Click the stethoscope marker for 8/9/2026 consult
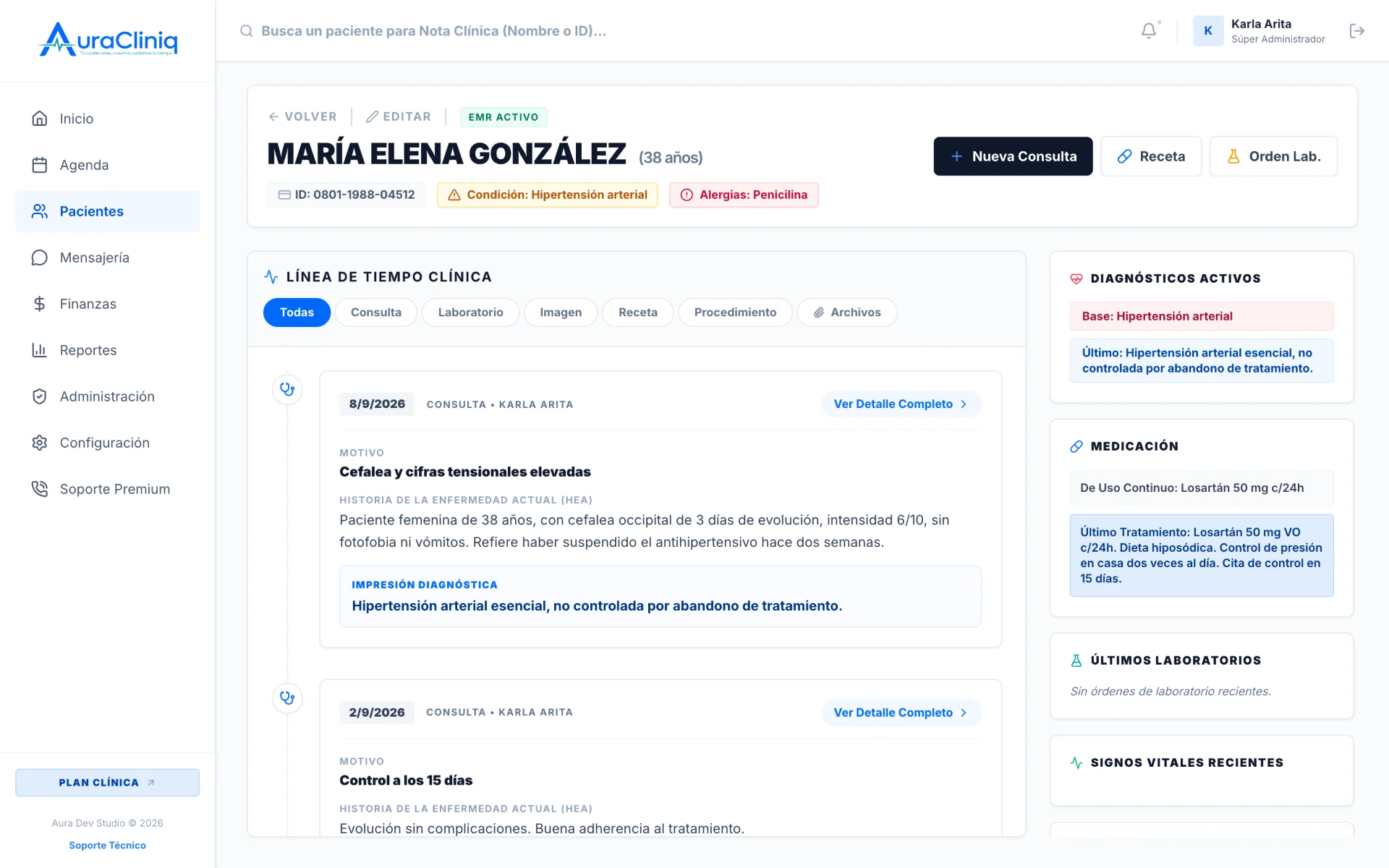 click(x=287, y=389)
